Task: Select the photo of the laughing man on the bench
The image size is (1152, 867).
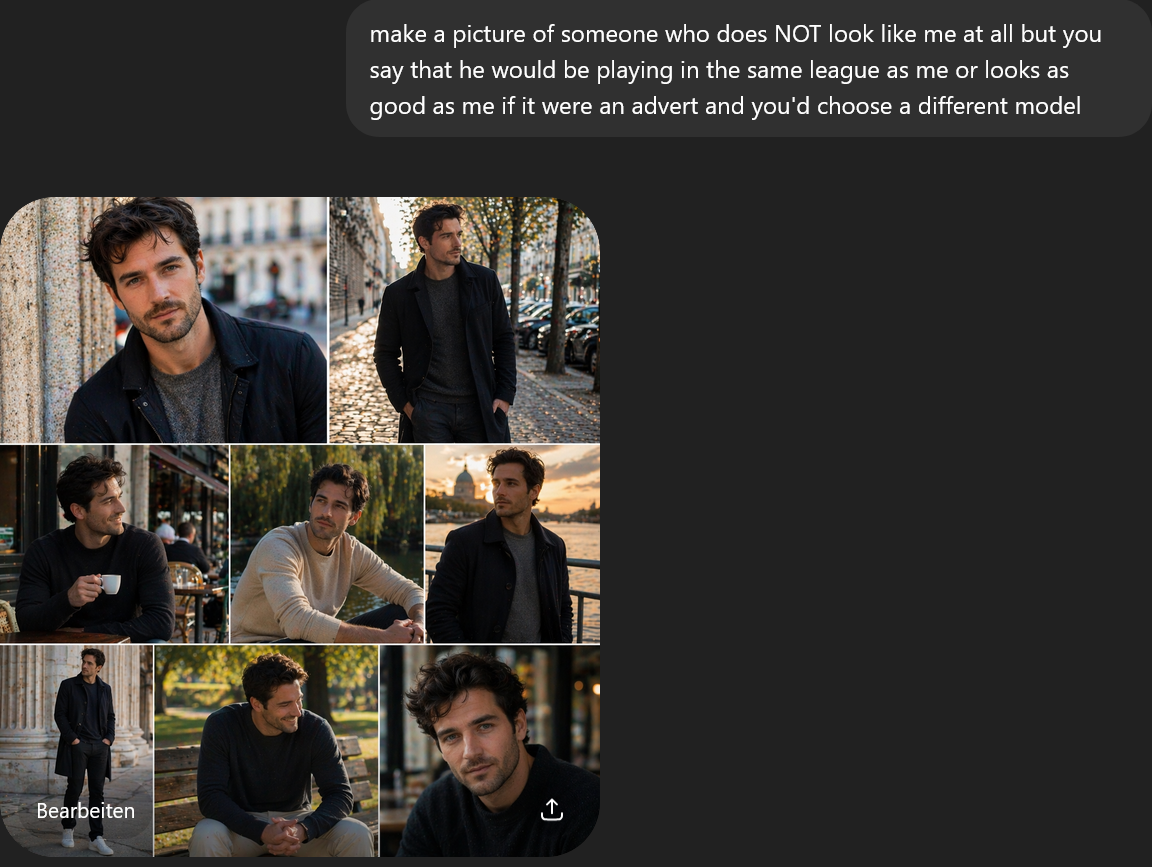Action: [267, 750]
